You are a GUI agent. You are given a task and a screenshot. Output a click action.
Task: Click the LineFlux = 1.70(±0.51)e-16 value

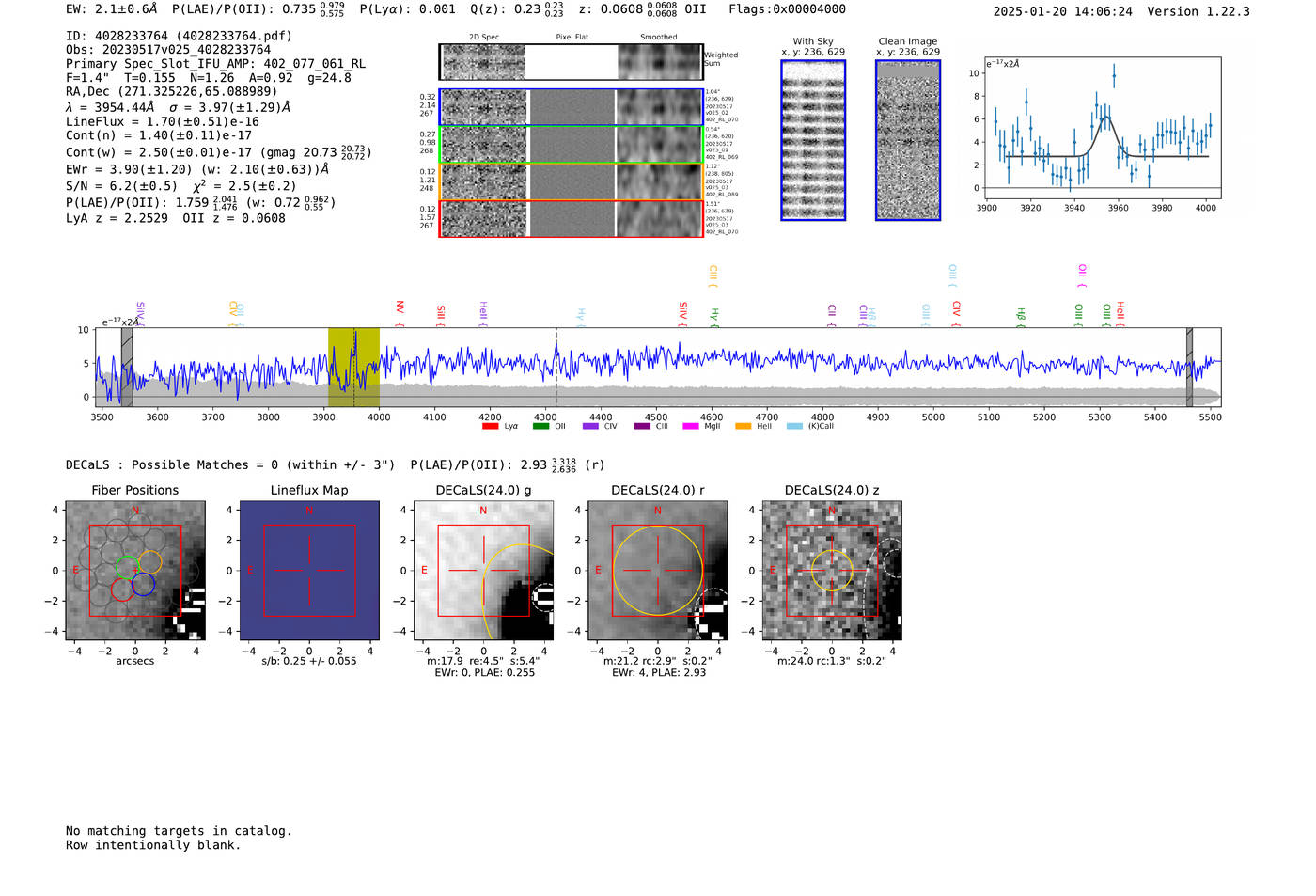[x=163, y=121]
